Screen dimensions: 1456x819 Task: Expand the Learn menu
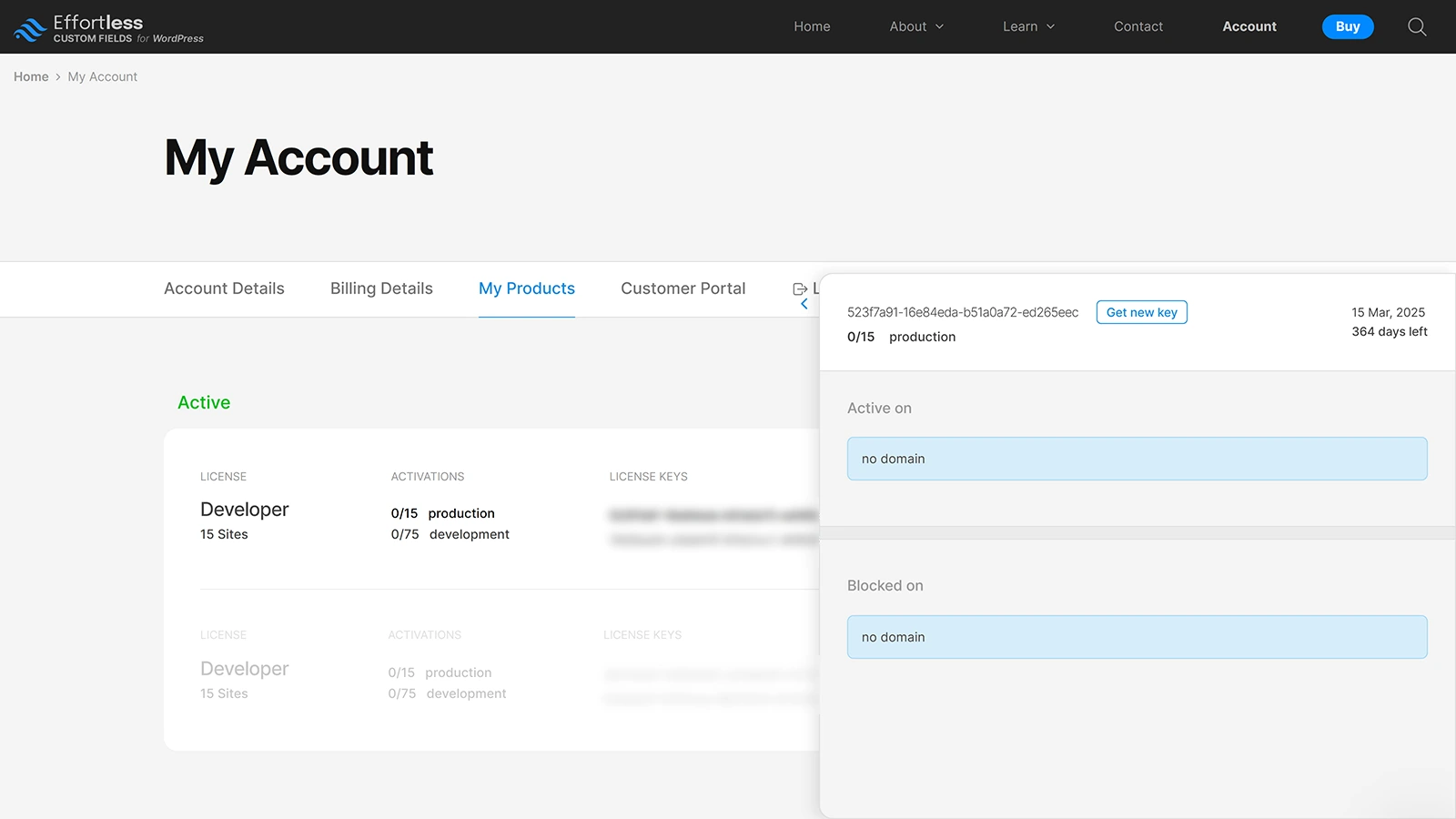pos(1027,26)
